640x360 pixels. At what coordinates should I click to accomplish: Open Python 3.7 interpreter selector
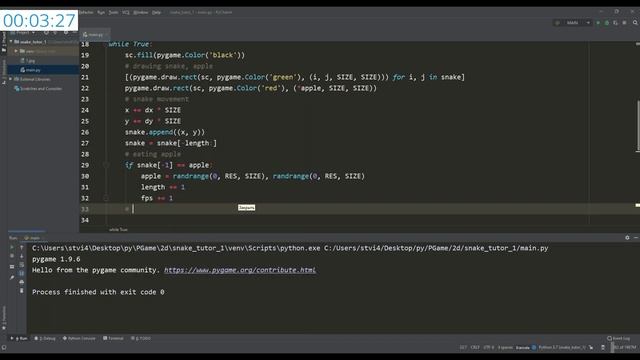[562, 348]
